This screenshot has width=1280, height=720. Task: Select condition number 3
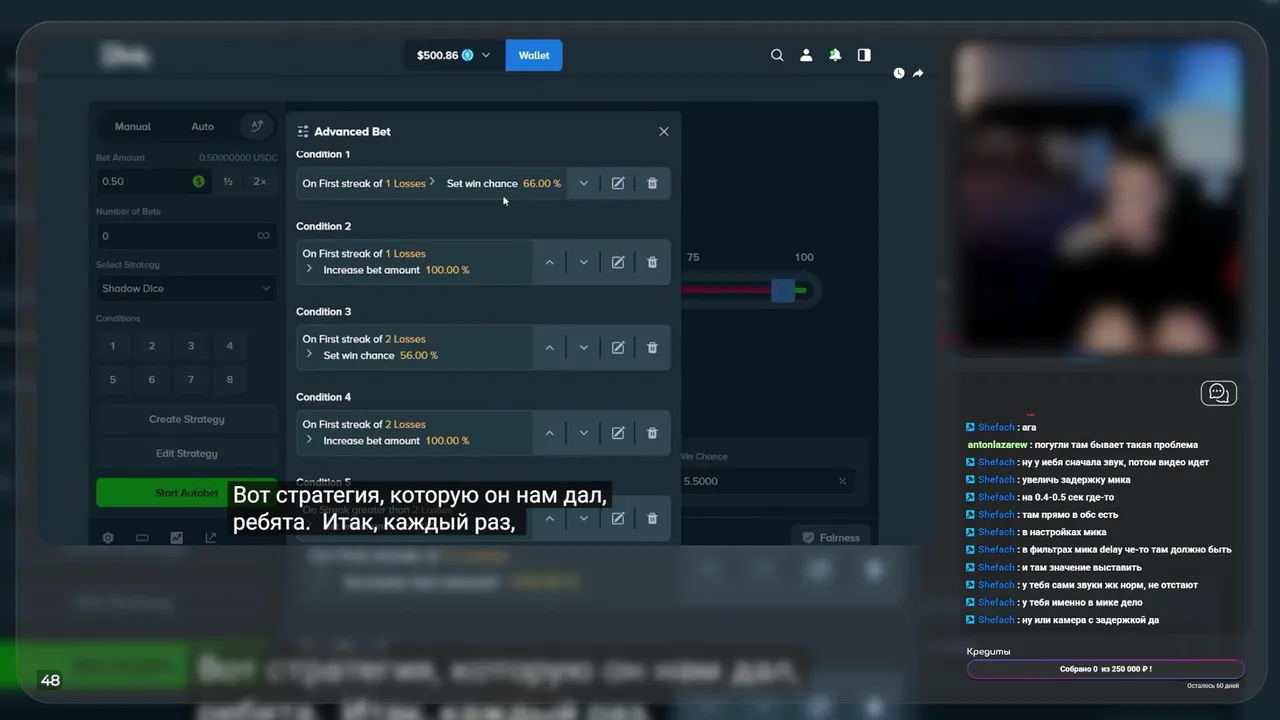point(191,346)
